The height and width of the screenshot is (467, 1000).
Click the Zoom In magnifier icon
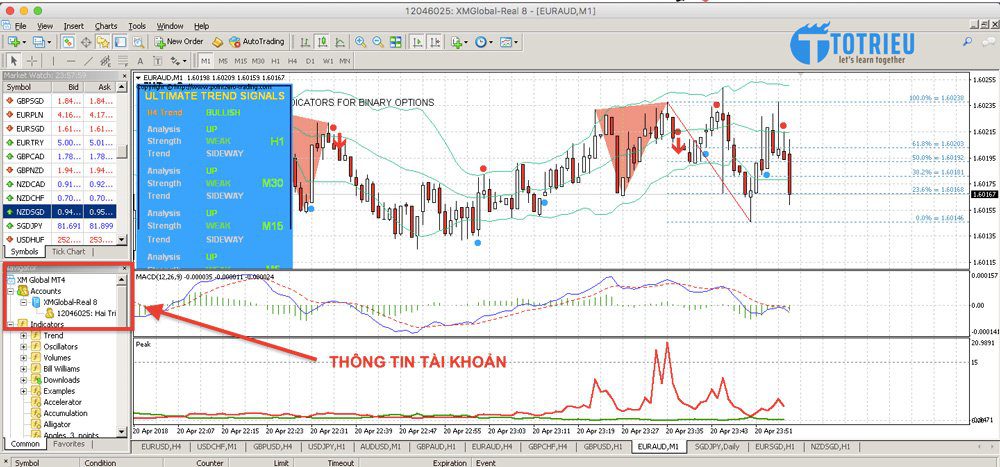[x=360, y=42]
